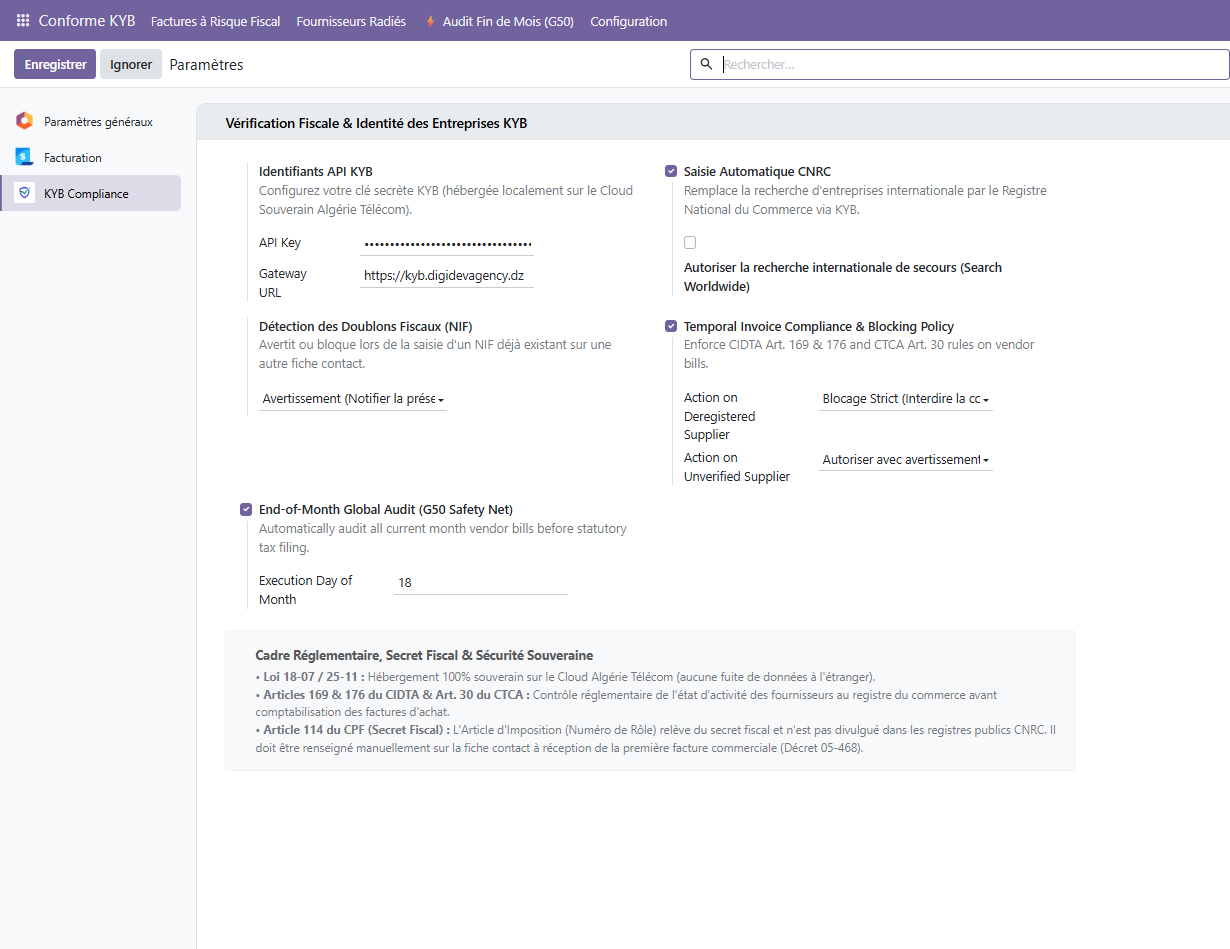Select the Paramètres généraux settings tab
Viewport: 1230px width, 949px height.
pyautogui.click(x=90, y=121)
